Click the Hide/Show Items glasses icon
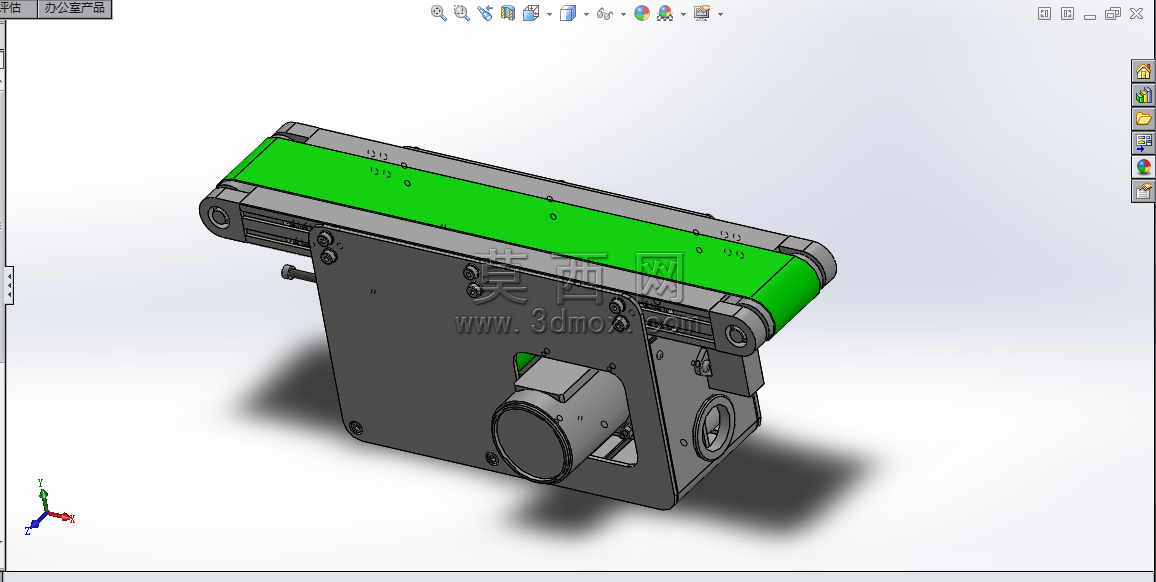 605,13
